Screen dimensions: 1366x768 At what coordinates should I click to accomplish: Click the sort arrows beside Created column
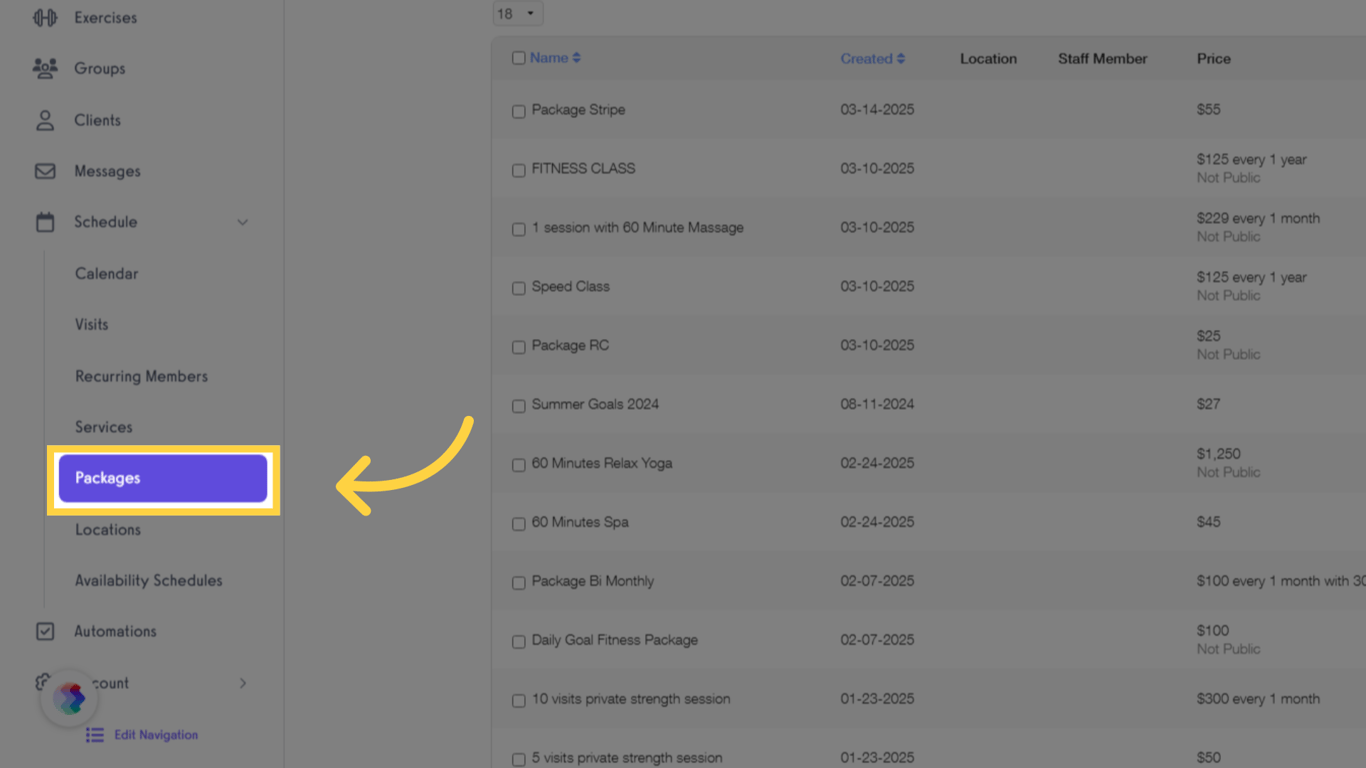[x=901, y=59]
